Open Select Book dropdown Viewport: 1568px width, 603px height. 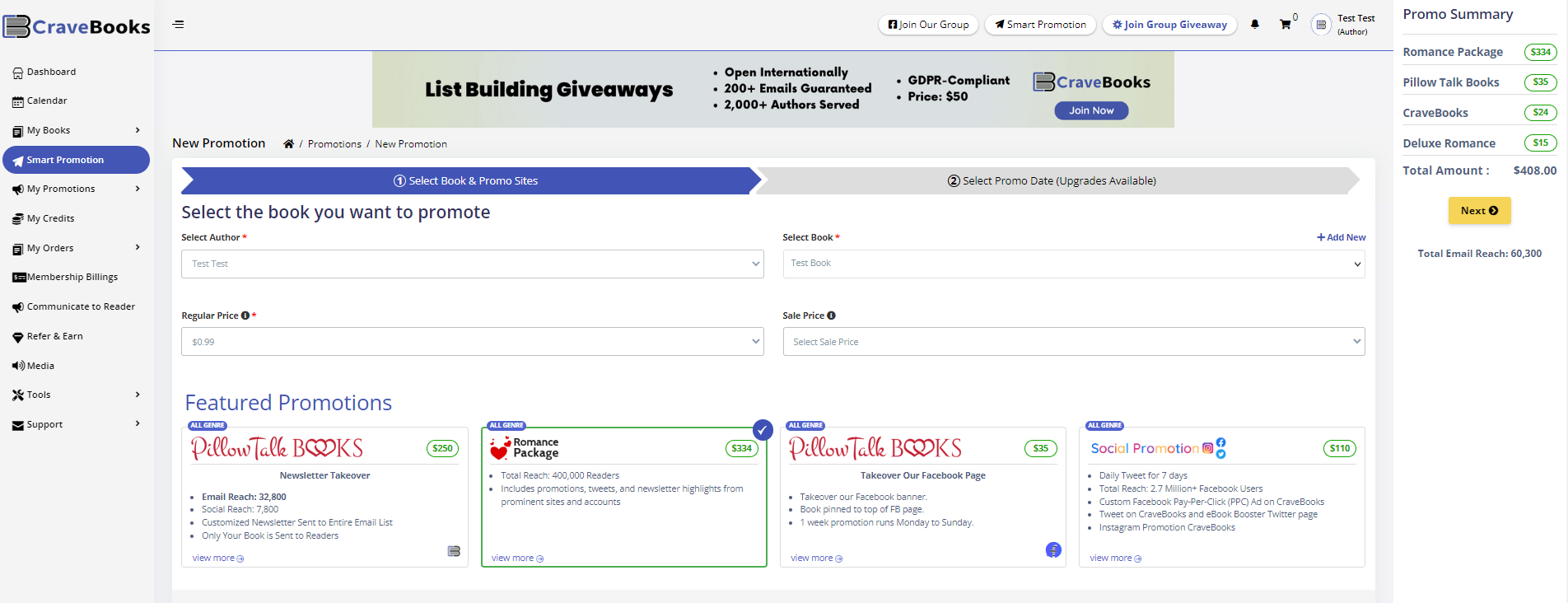(x=1074, y=264)
